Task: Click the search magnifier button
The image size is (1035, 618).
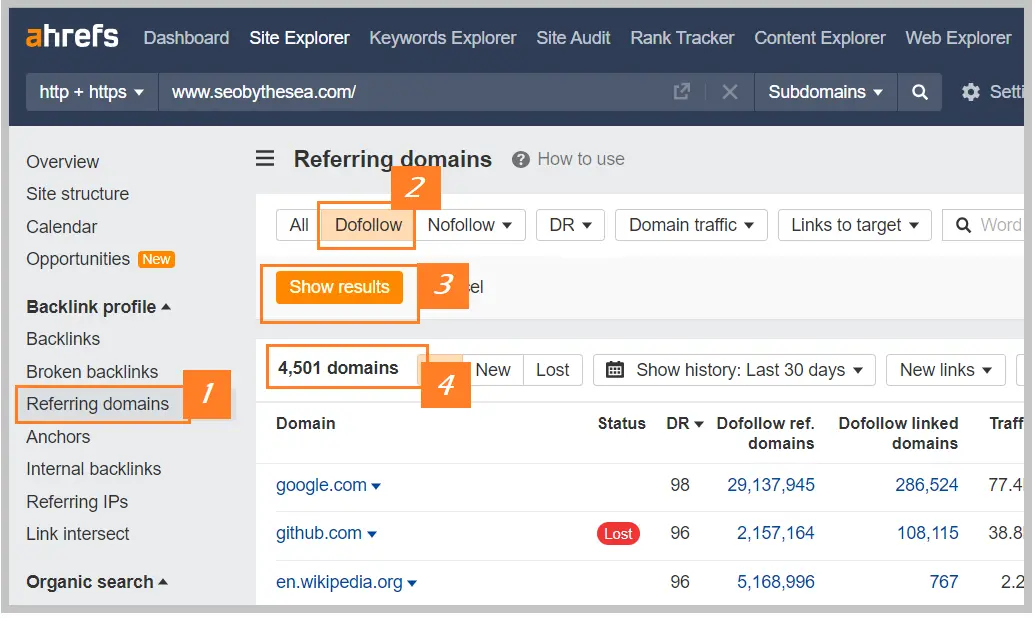Action: point(919,92)
